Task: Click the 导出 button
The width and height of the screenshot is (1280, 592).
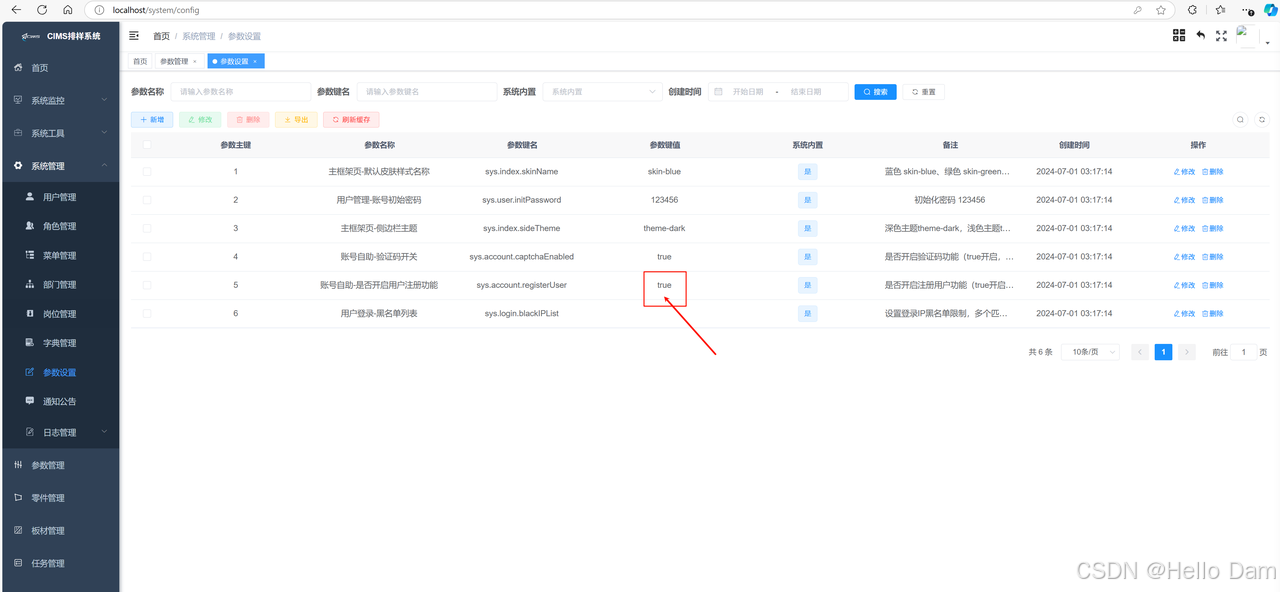Action: 296,119
